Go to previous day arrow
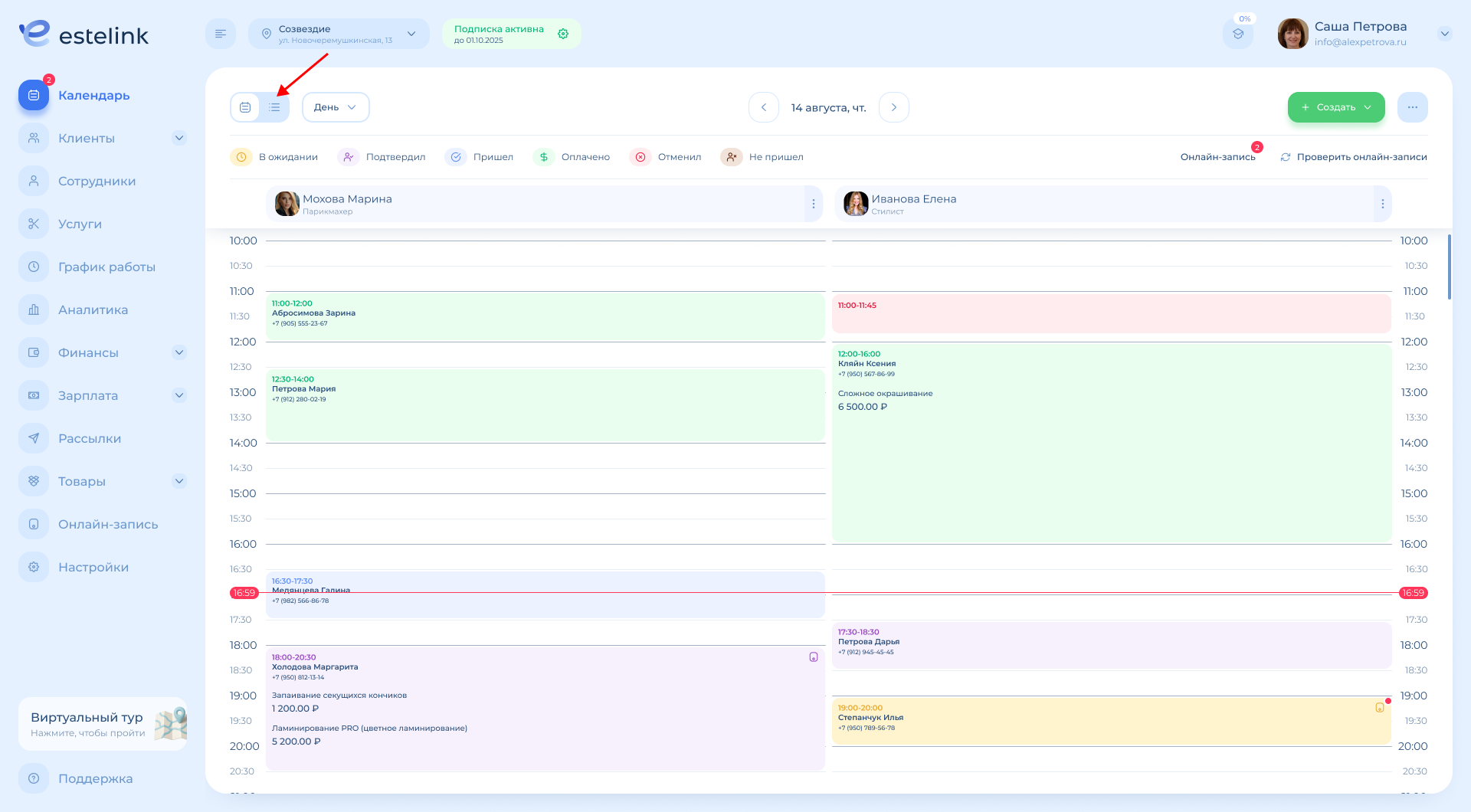 [x=763, y=107]
